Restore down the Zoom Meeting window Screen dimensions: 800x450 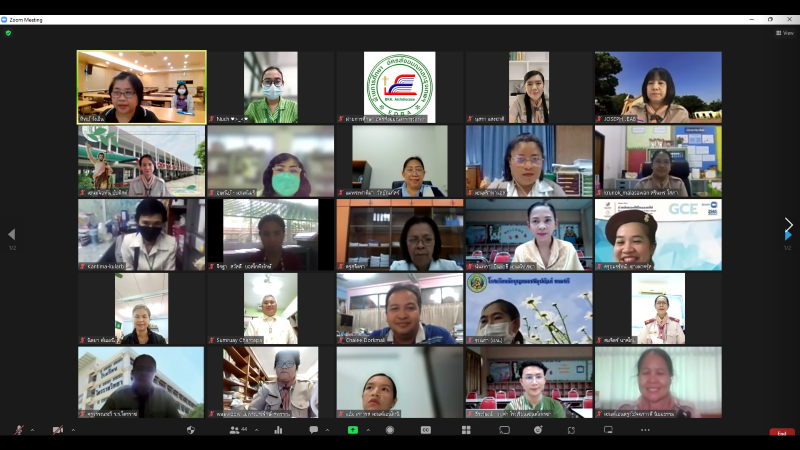[770, 19]
